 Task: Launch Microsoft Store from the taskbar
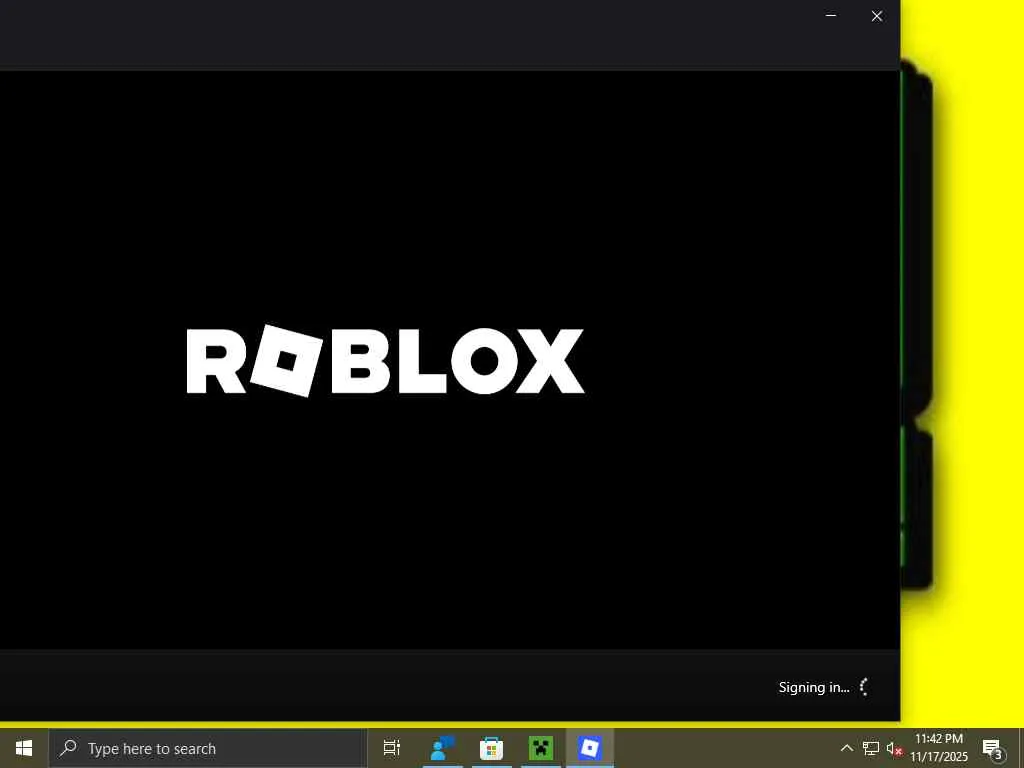click(492, 748)
